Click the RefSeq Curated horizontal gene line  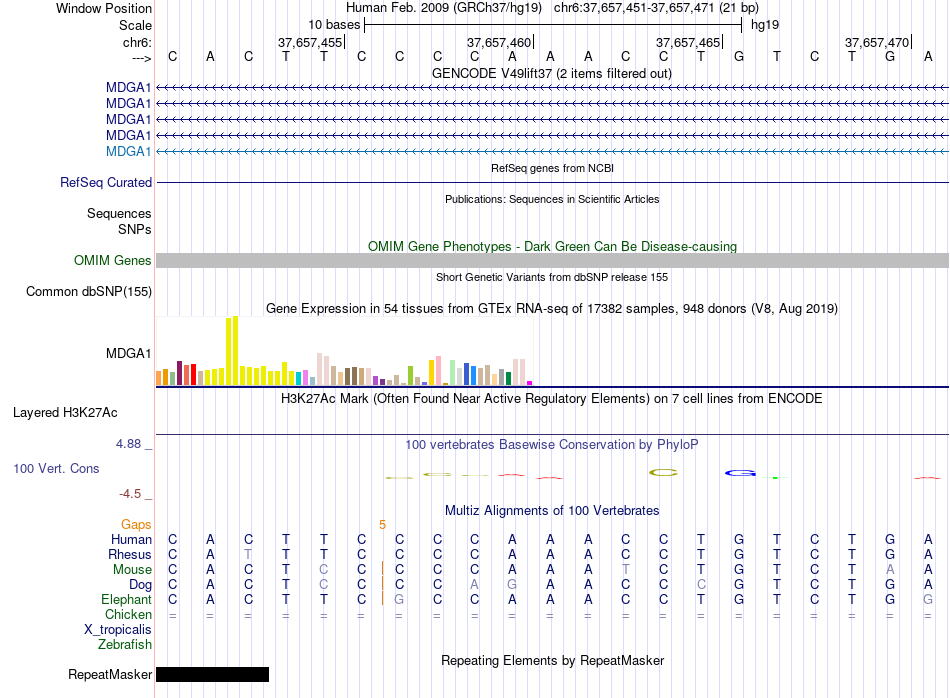point(553,182)
